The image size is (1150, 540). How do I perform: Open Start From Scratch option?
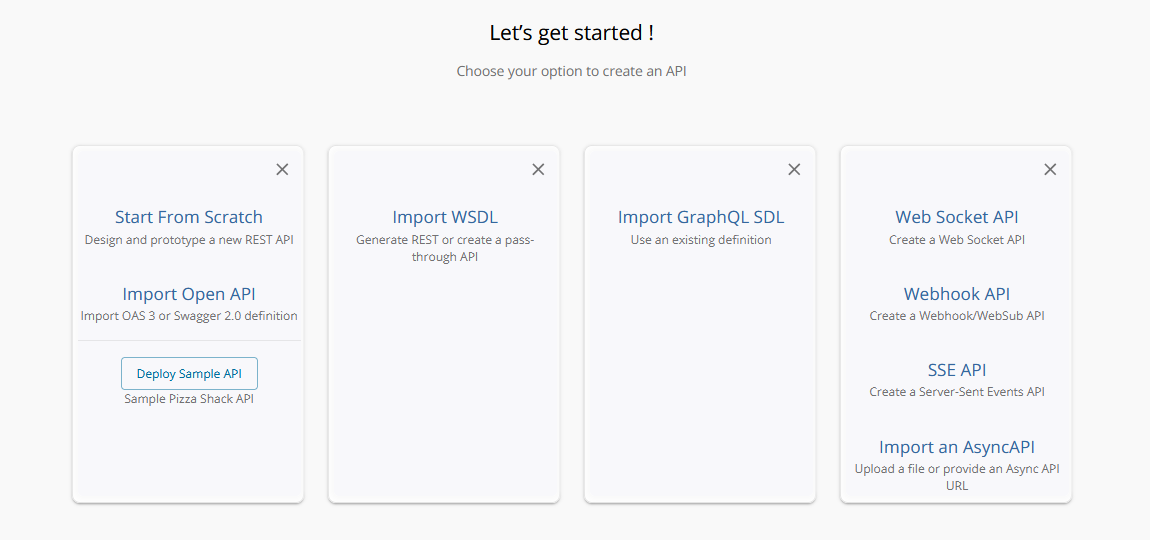click(x=188, y=217)
